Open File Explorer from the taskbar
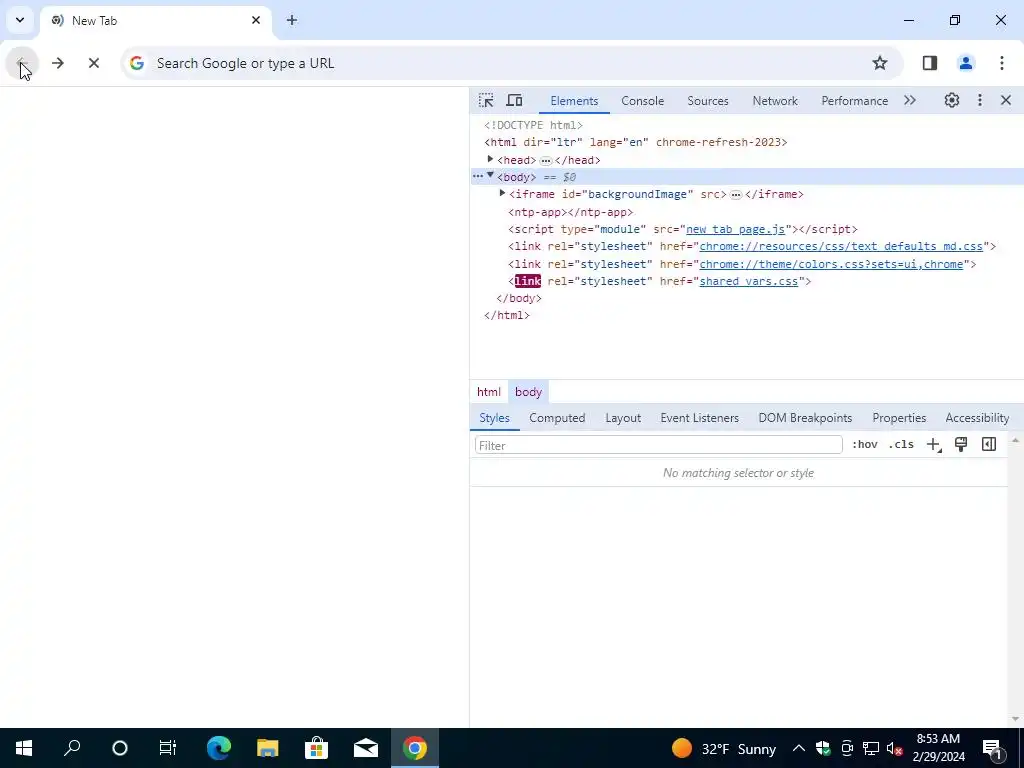 267,748
